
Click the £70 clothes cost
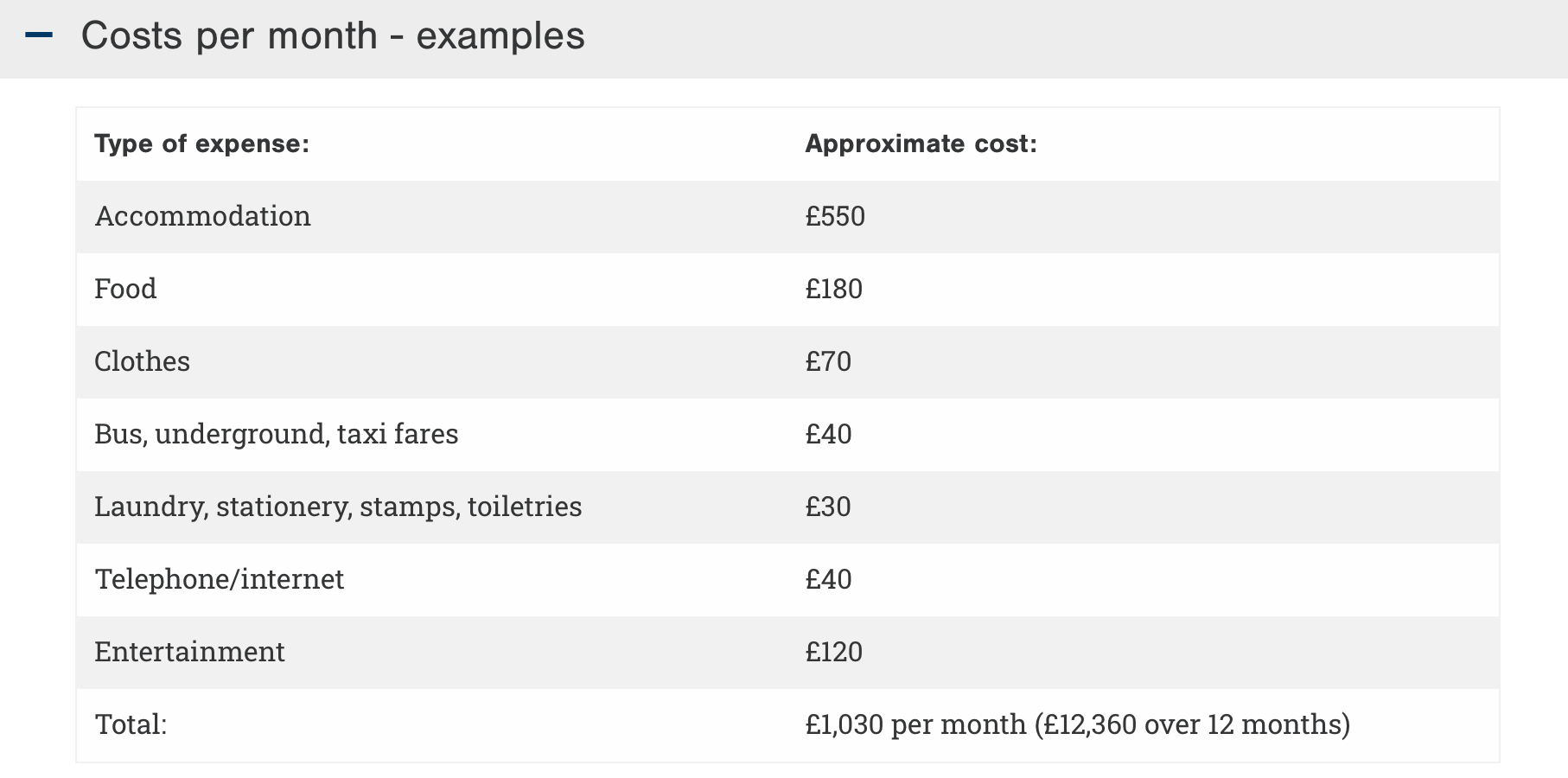(828, 361)
